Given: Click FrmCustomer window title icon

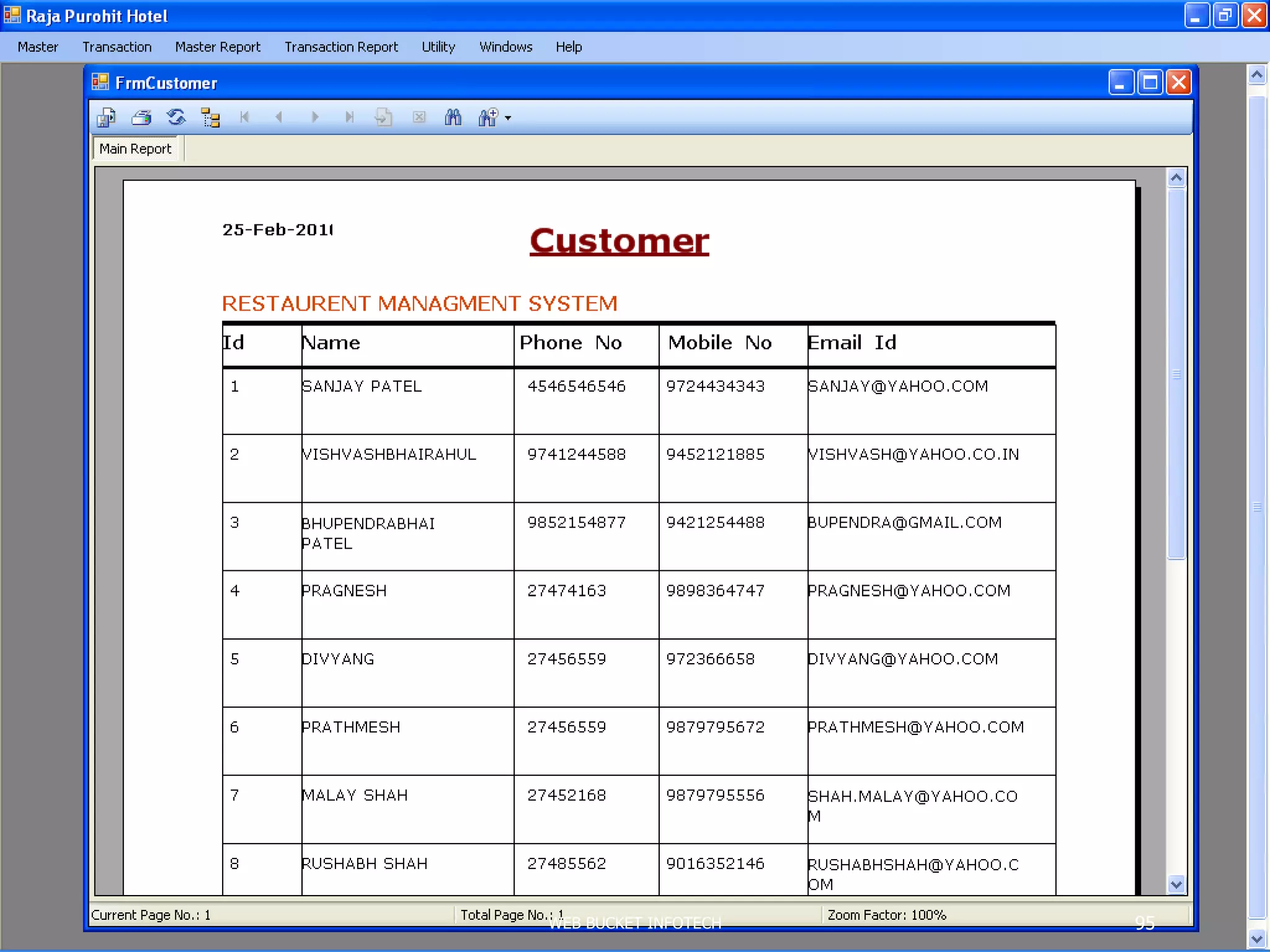Looking at the screenshot, I should [100, 82].
